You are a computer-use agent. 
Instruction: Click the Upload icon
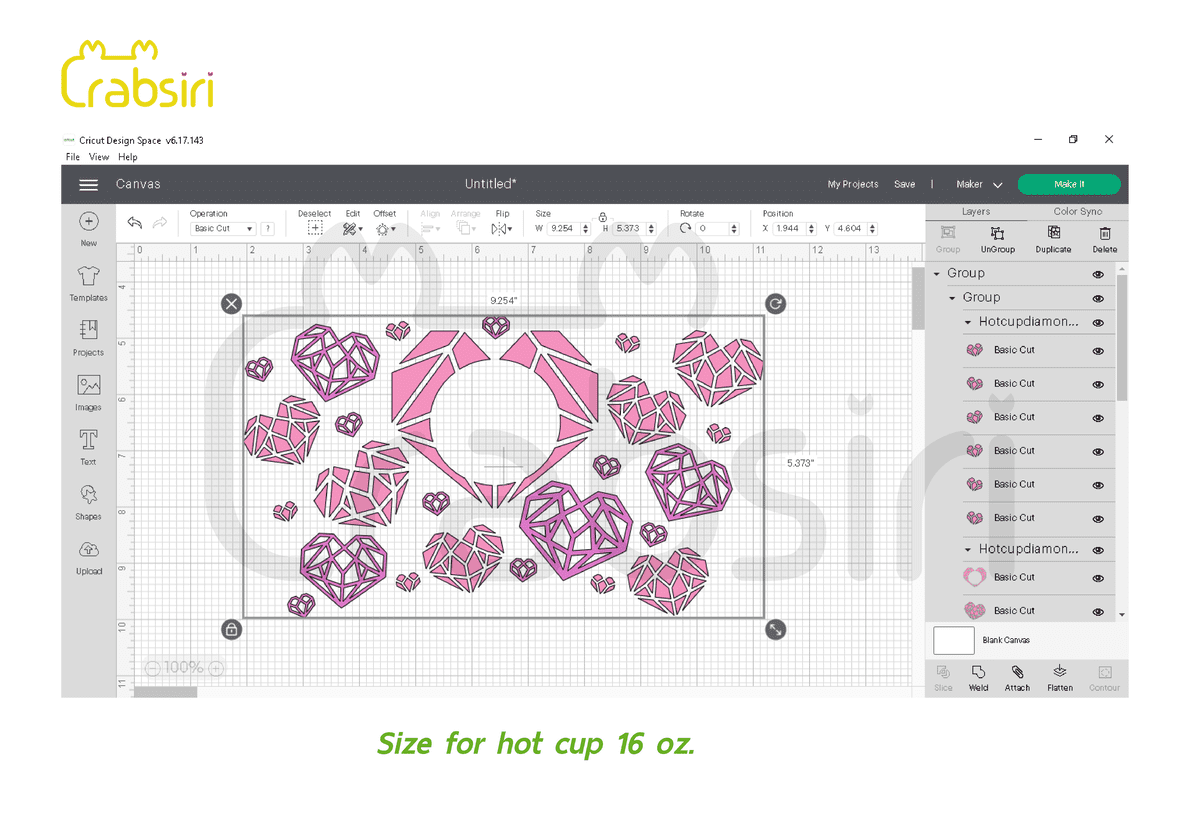(88, 555)
